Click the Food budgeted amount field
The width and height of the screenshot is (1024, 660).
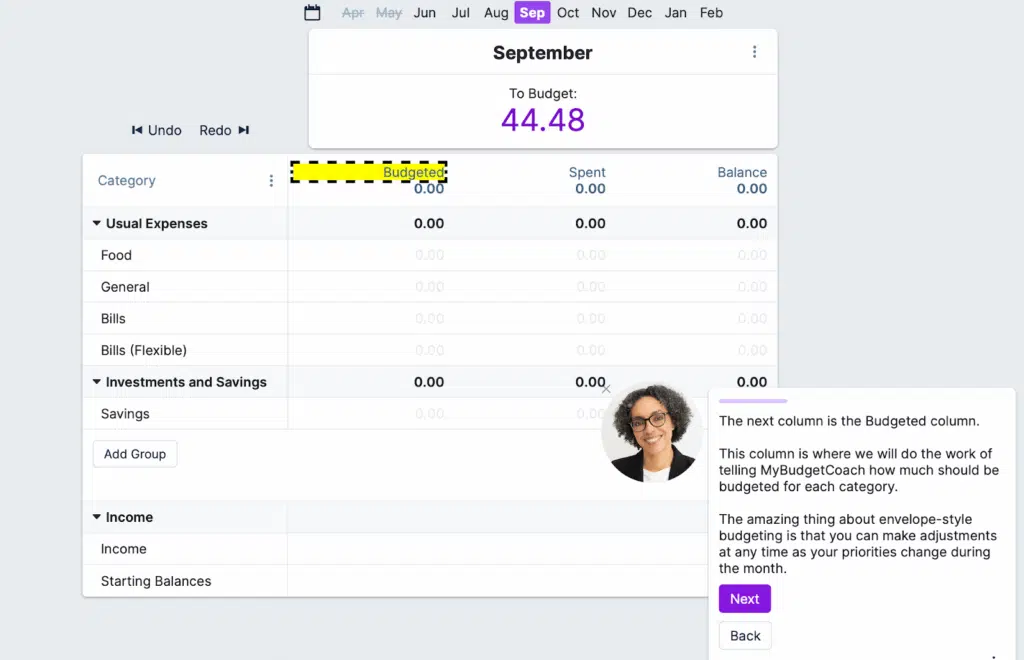click(428, 255)
